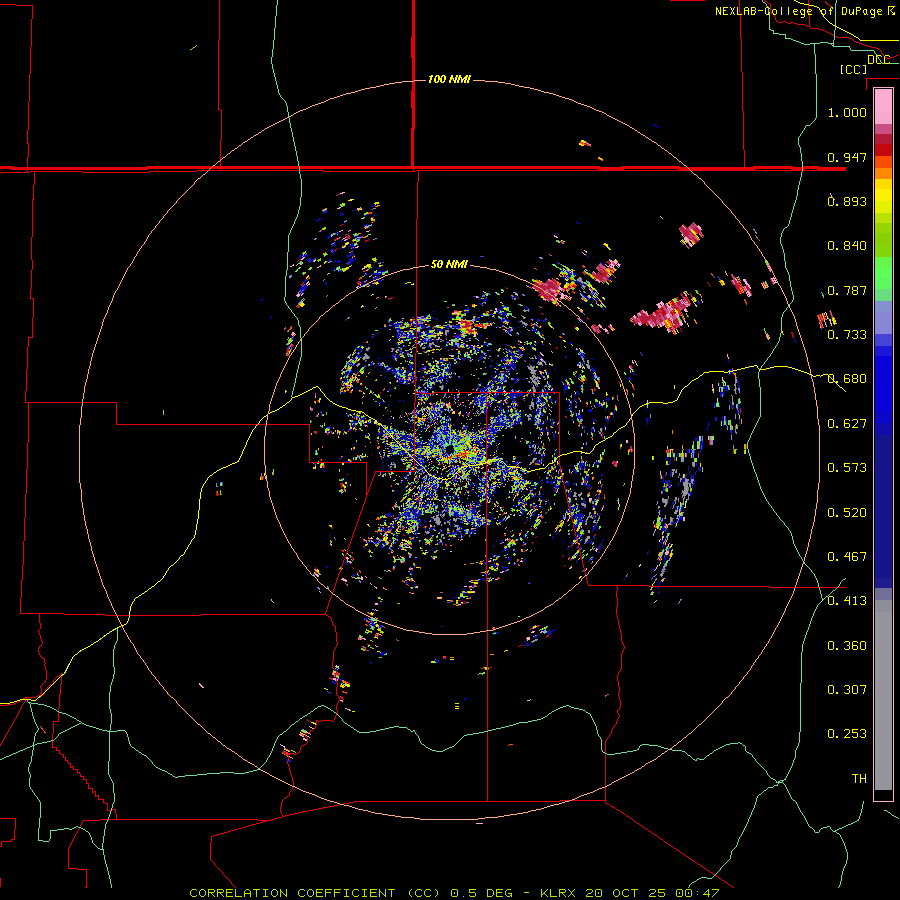The width and height of the screenshot is (900, 900).
Task: Click the pink top segment of color bar
Action: pyautogui.click(x=883, y=106)
